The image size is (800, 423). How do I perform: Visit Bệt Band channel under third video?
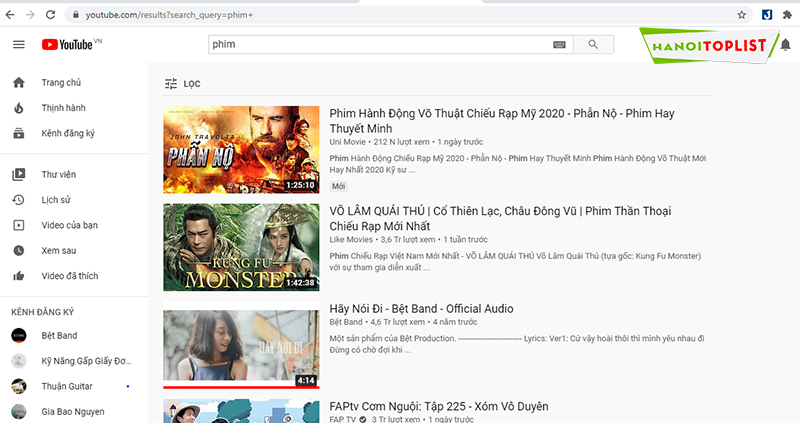345,322
